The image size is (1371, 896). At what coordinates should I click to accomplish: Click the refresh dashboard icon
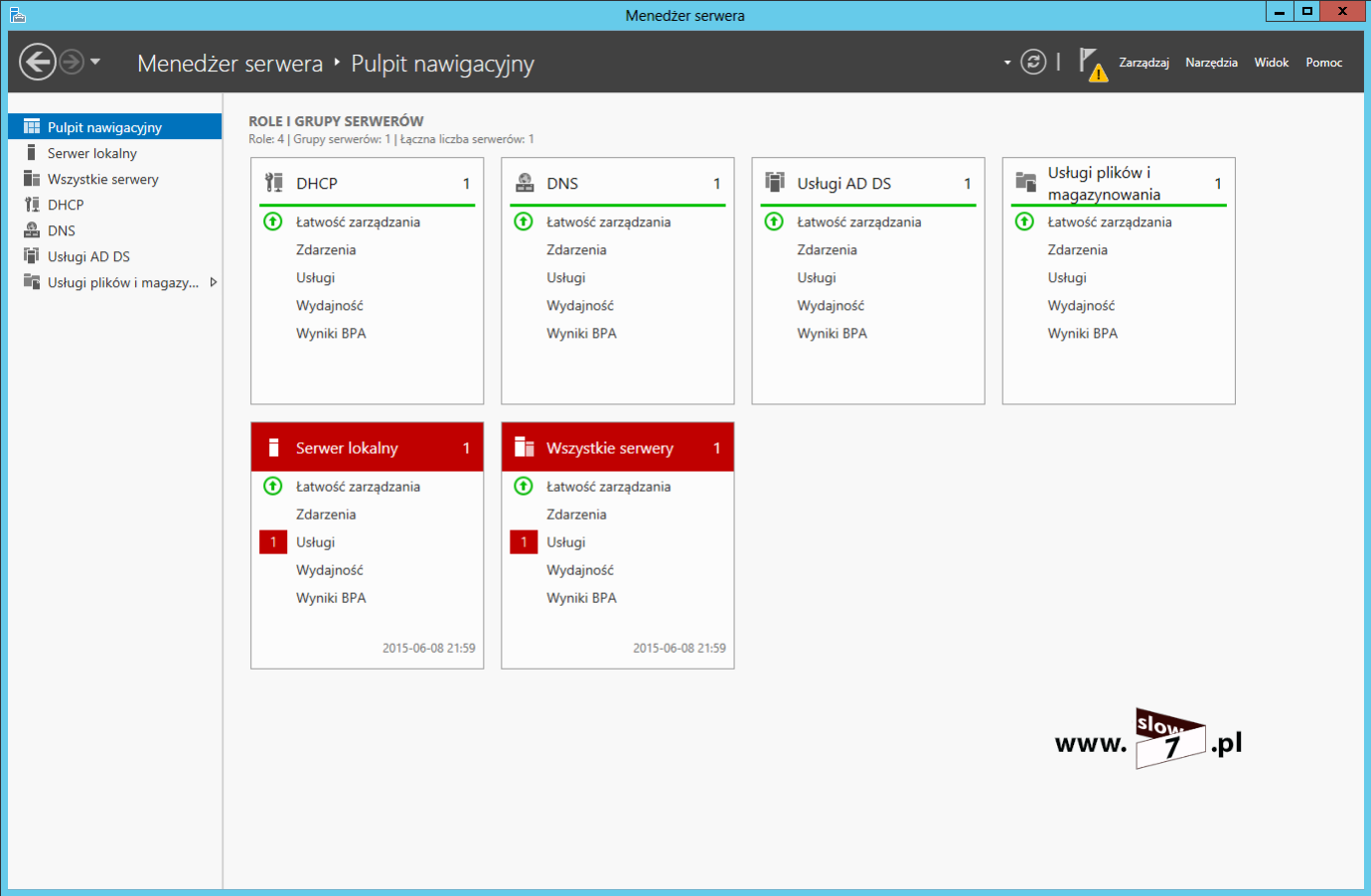point(1033,63)
